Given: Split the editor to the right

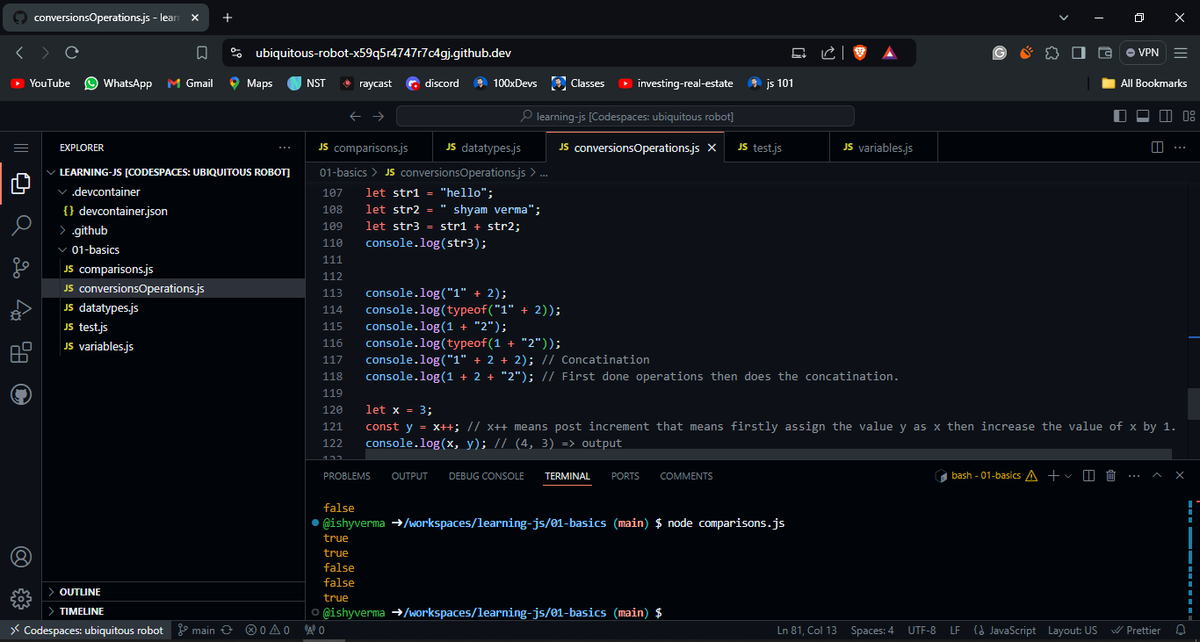Looking at the screenshot, I should (x=1157, y=147).
